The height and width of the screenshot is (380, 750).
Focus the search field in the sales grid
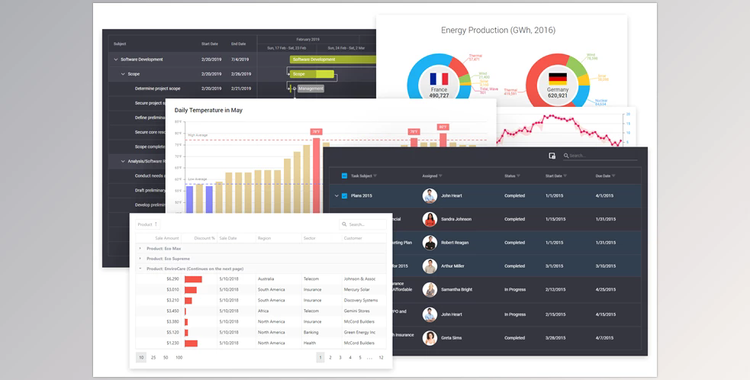(363, 224)
